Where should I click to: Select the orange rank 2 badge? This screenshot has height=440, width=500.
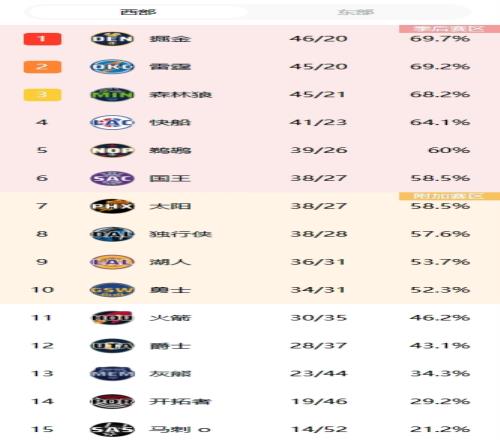tap(42, 67)
